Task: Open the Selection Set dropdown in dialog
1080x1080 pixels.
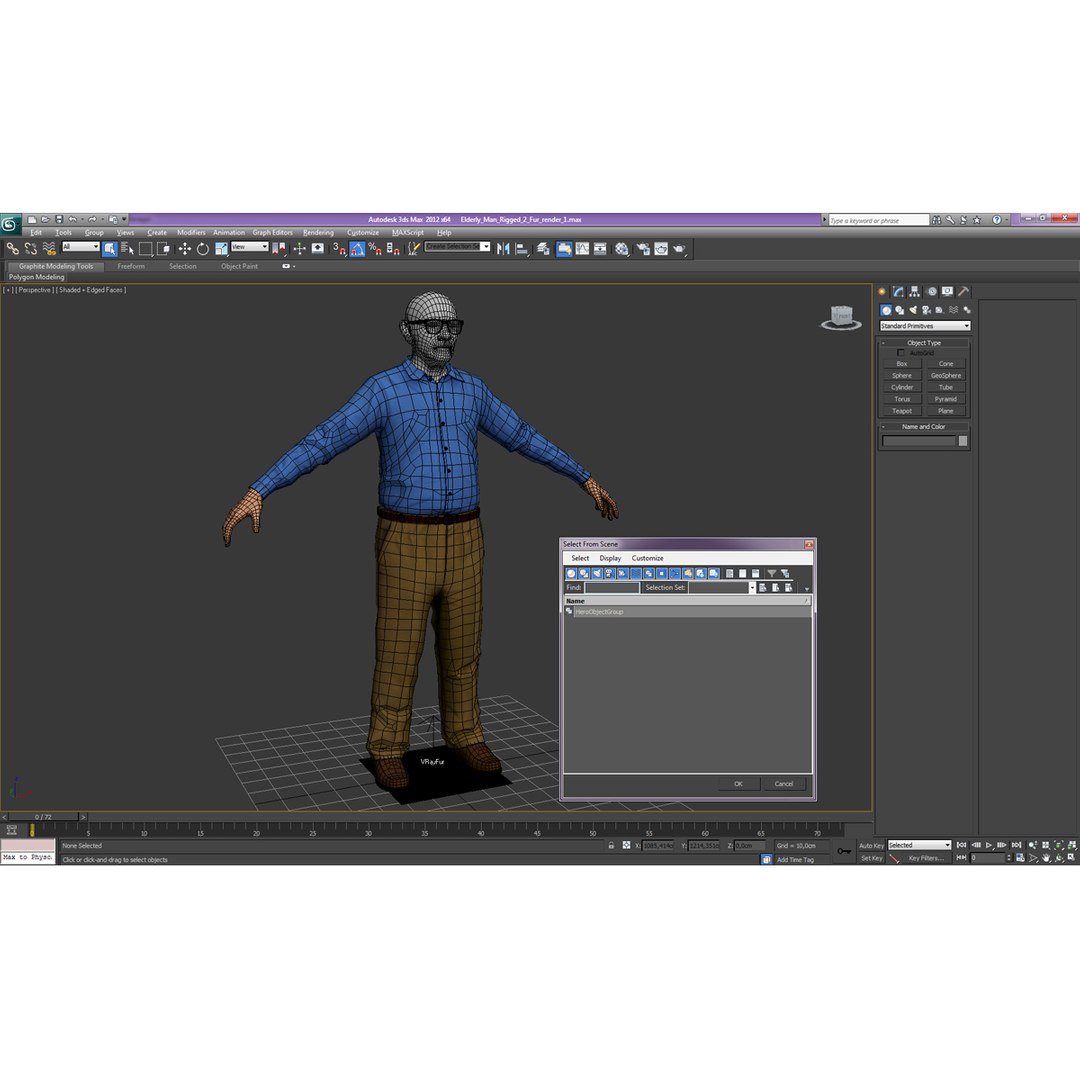Action: tap(752, 588)
